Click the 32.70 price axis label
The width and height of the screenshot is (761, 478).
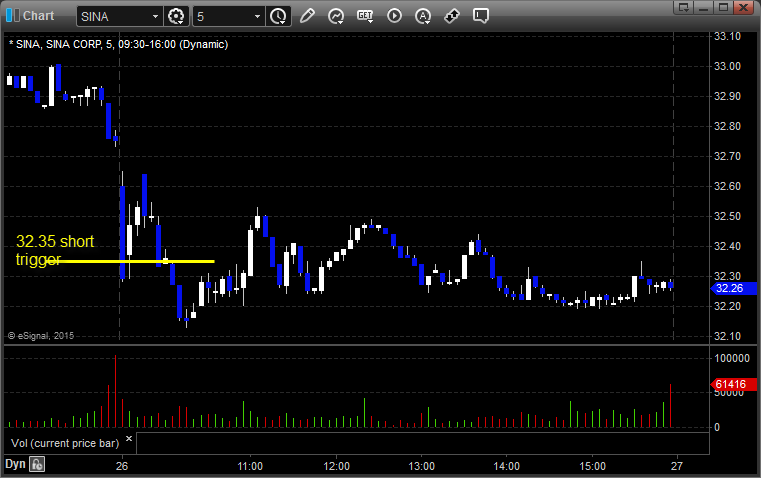coord(728,156)
